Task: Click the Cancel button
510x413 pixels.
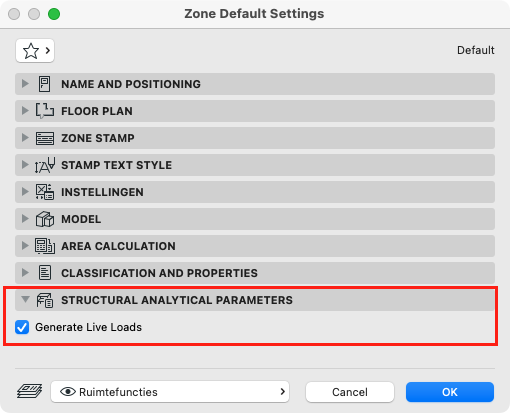Action: [350, 392]
